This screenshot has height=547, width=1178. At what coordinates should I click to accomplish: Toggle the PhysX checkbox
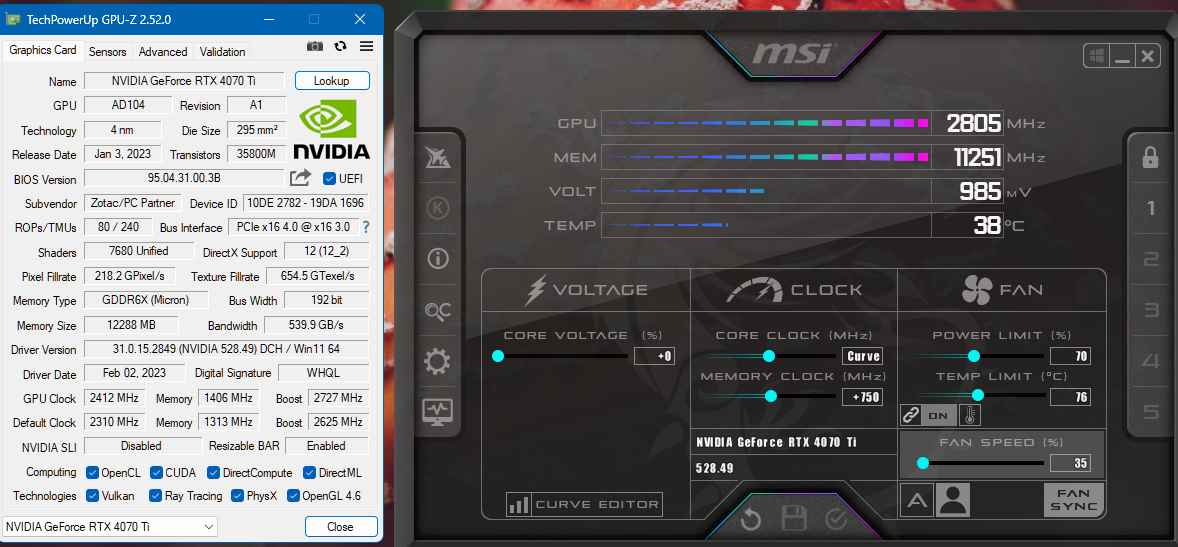pyautogui.click(x=237, y=496)
